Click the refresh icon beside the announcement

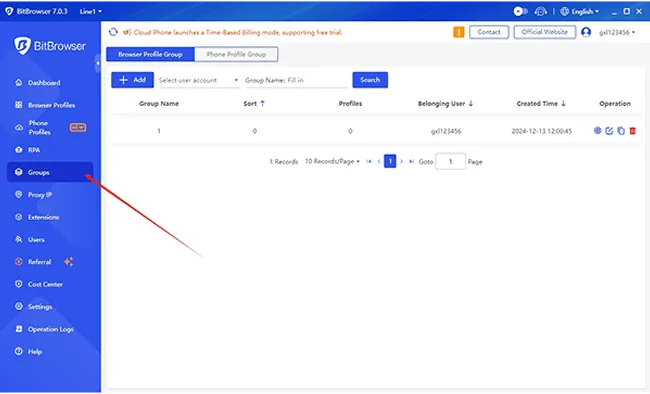[x=113, y=32]
